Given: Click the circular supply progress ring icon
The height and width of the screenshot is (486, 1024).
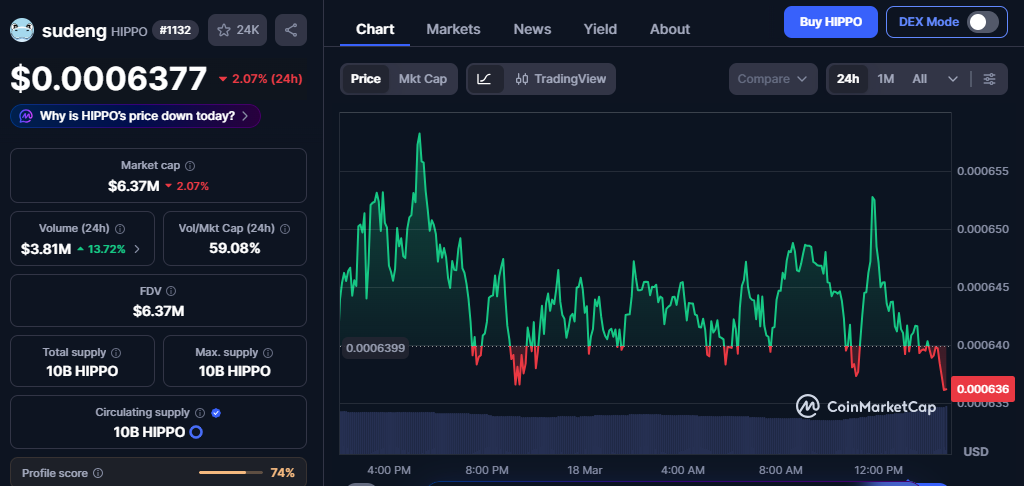Looking at the screenshot, I should (195, 432).
